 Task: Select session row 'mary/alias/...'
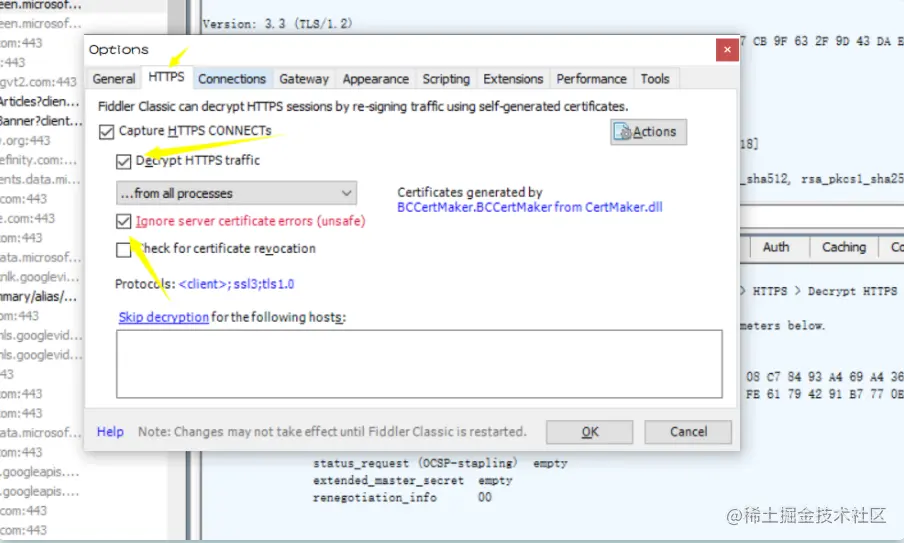[38, 296]
